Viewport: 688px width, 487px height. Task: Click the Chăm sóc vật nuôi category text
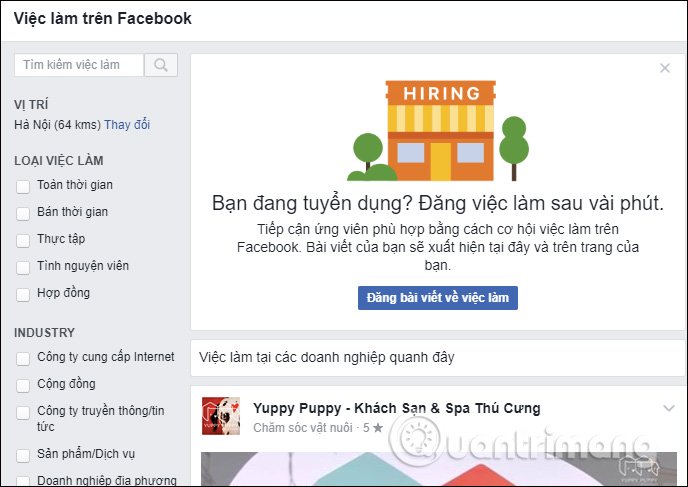pos(303,427)
